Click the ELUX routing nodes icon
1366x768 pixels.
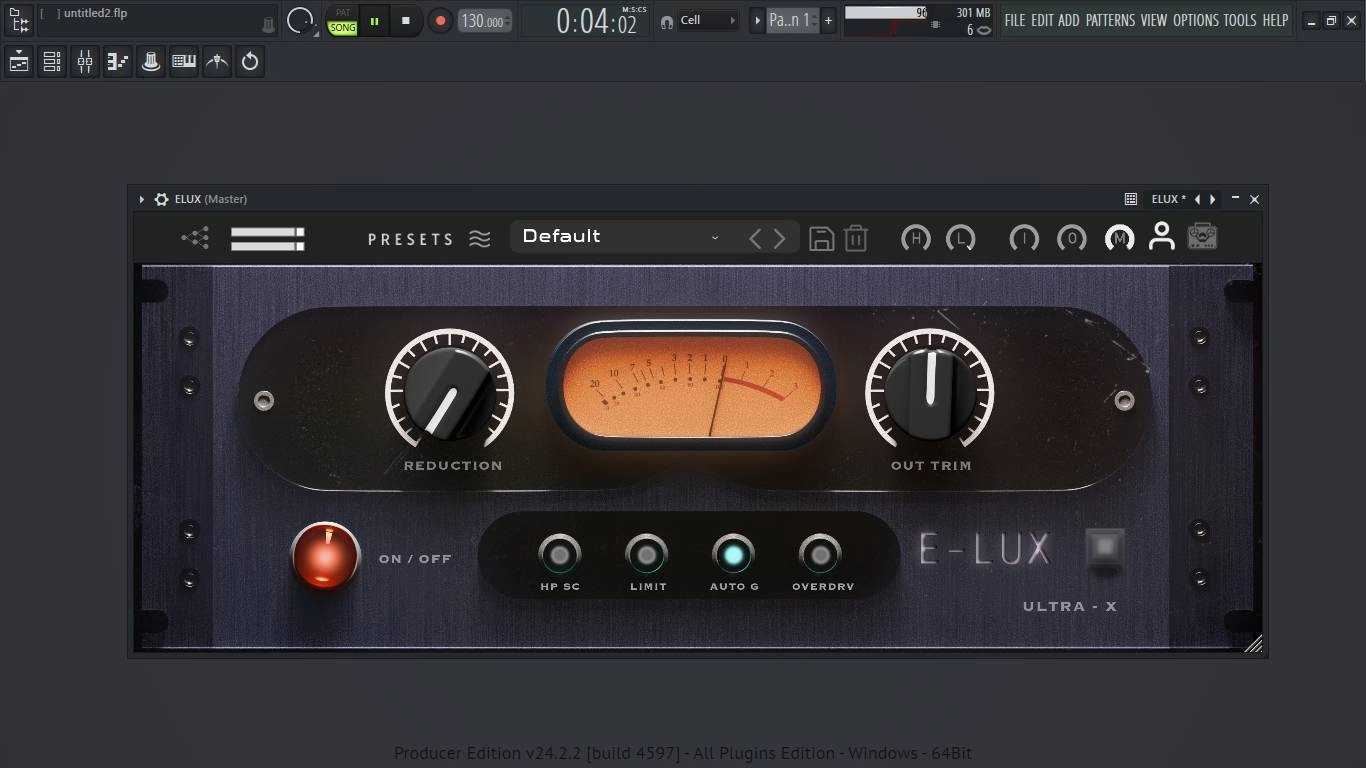click(195, 238)
